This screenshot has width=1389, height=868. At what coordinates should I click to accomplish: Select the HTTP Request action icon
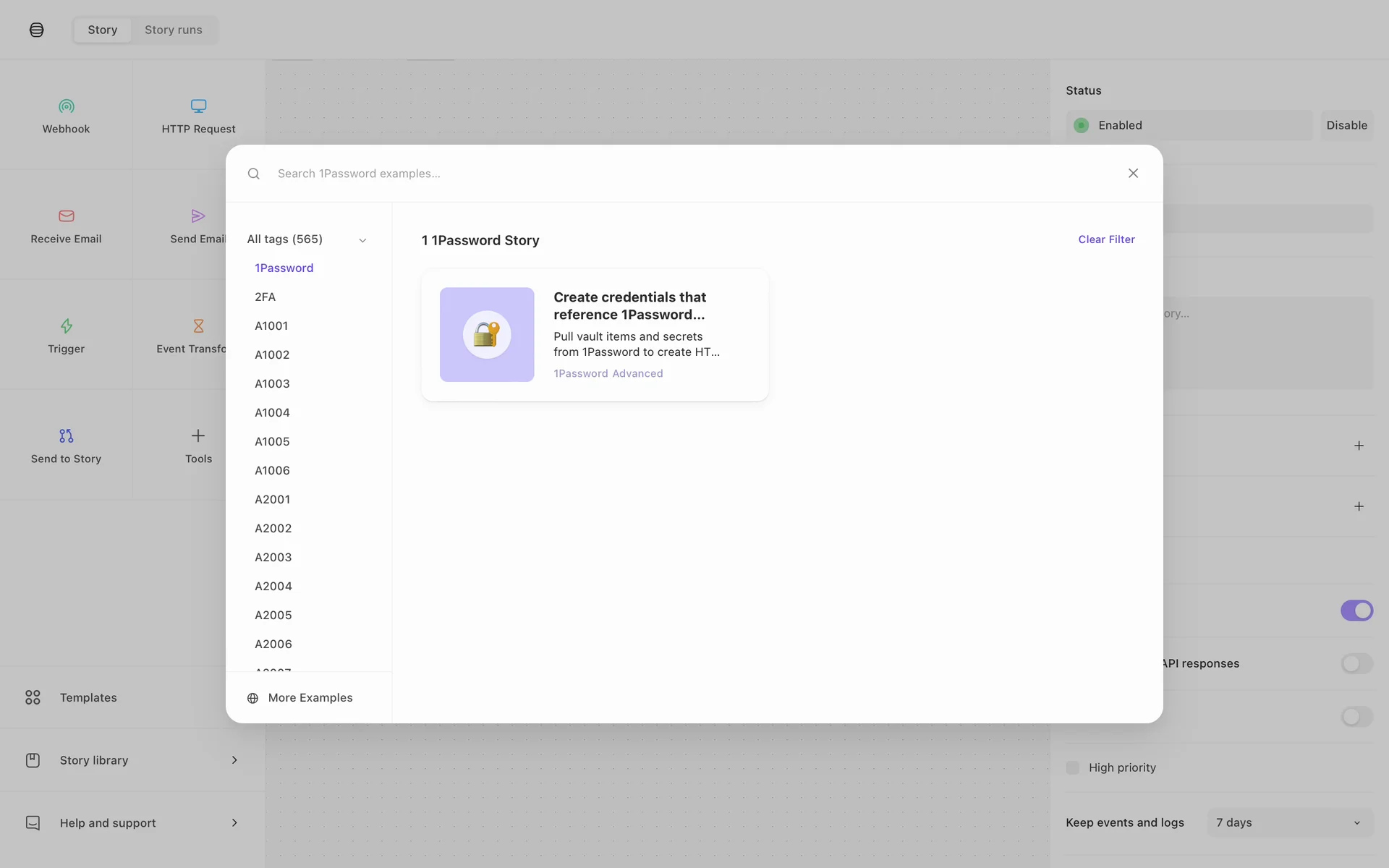[198, 106]
